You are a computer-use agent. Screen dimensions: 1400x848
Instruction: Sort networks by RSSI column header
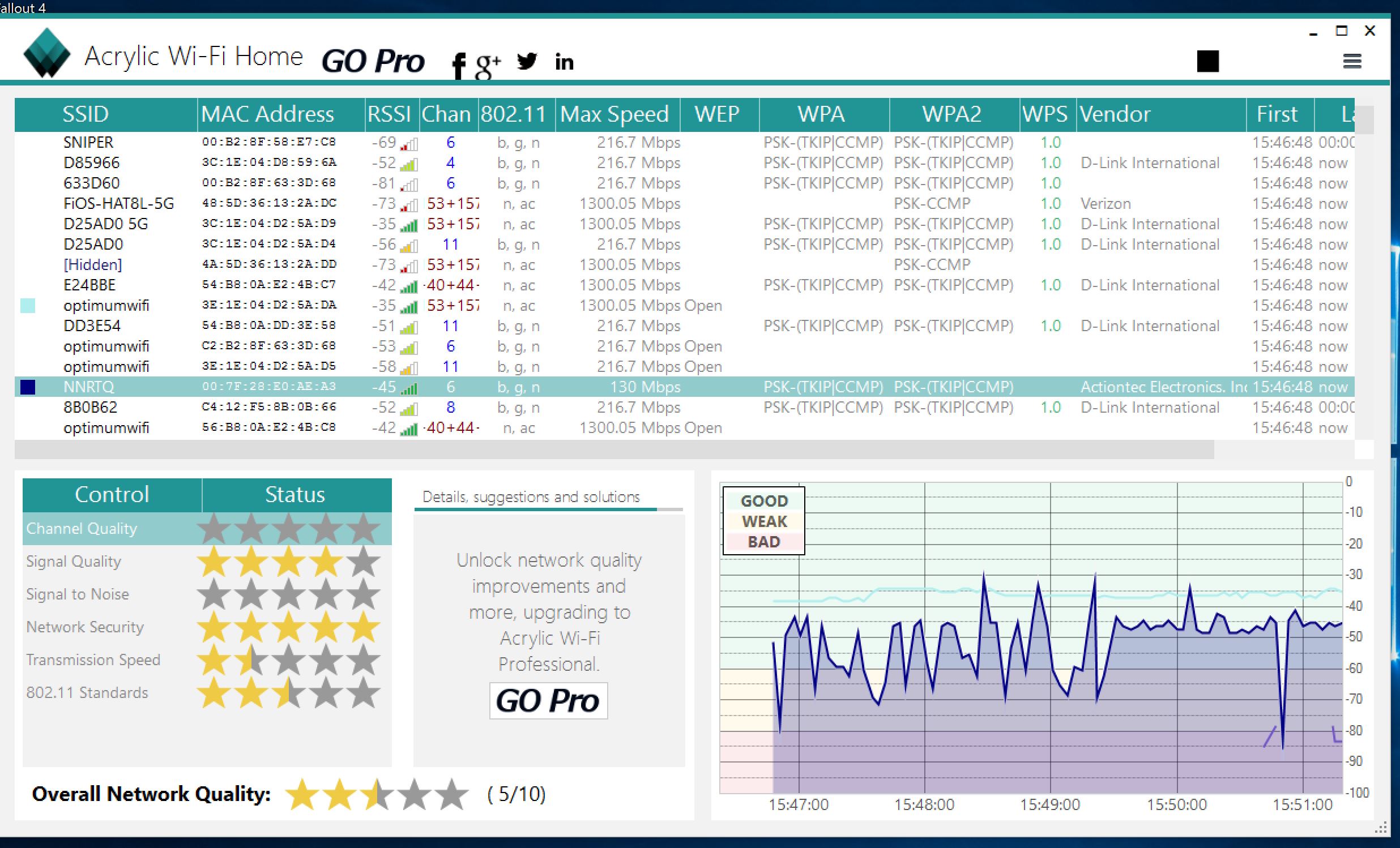coord(390,114)
